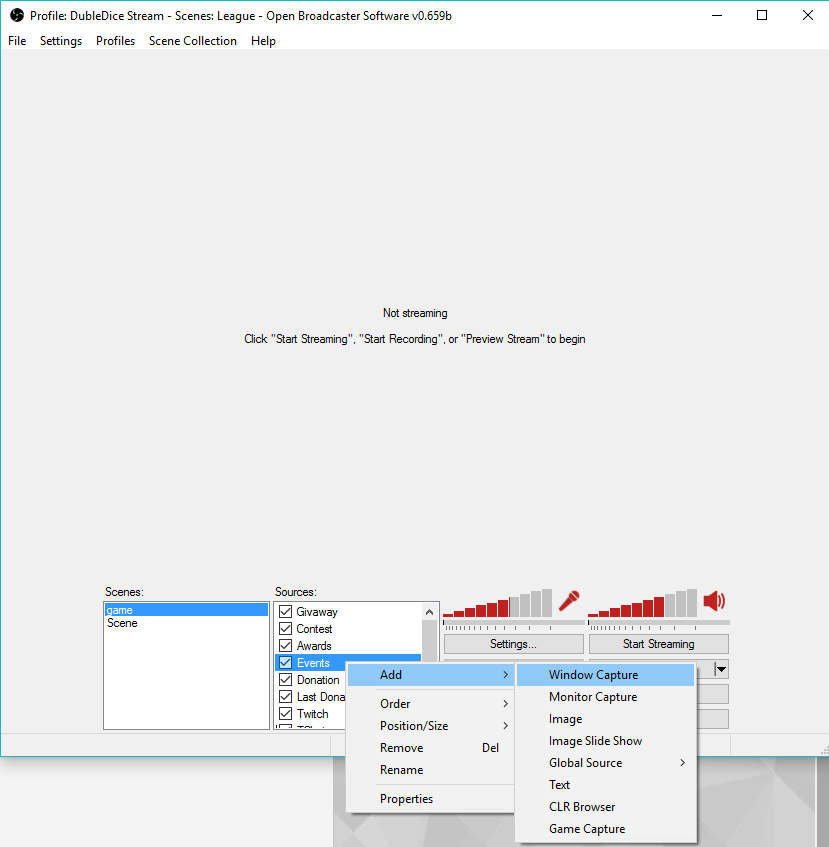Uncheck the Last Dona source checkbox
829x847 pixels.
[x=285, y=697]
